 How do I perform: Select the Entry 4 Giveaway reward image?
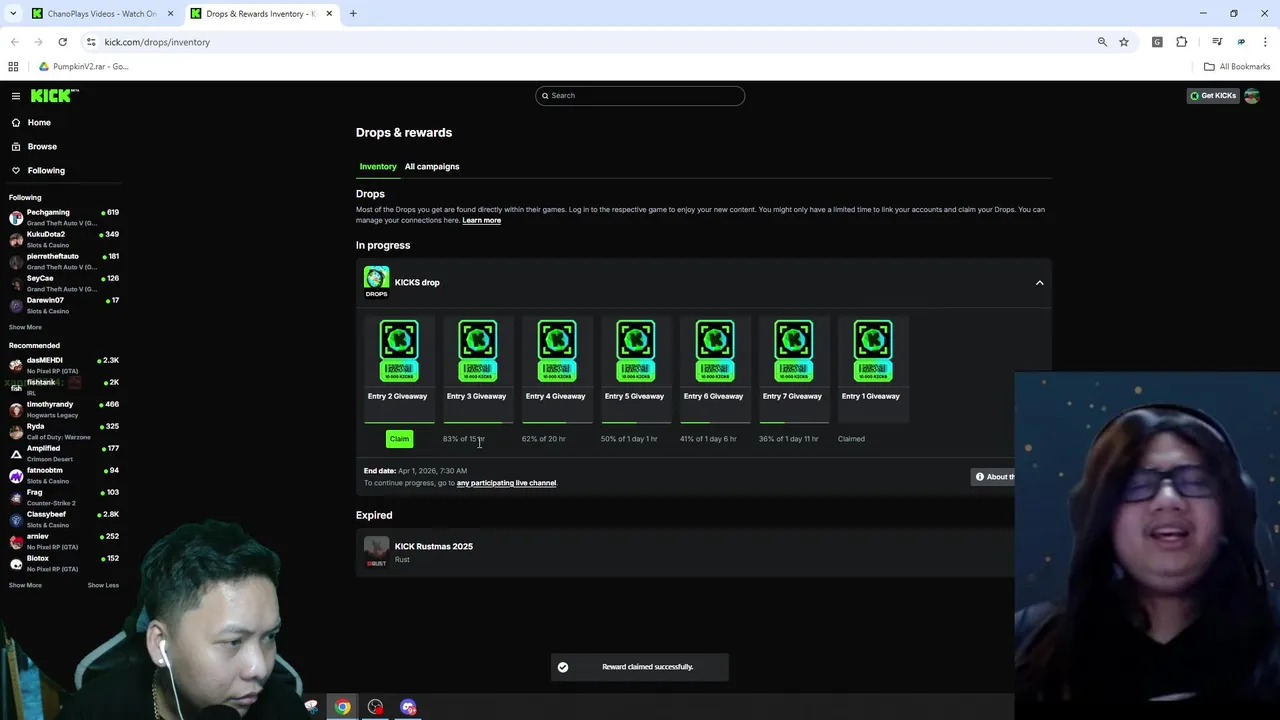[556, 351]
